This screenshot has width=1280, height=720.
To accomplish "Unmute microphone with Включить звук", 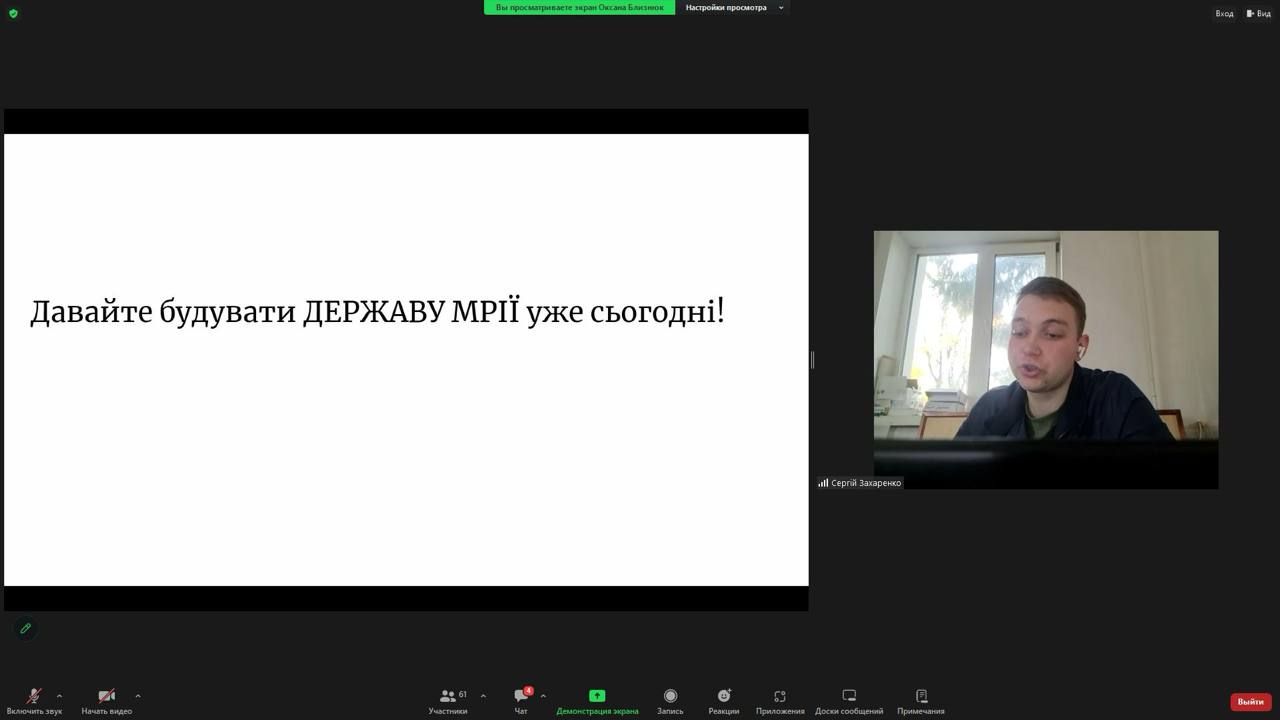I will point(34,700).
